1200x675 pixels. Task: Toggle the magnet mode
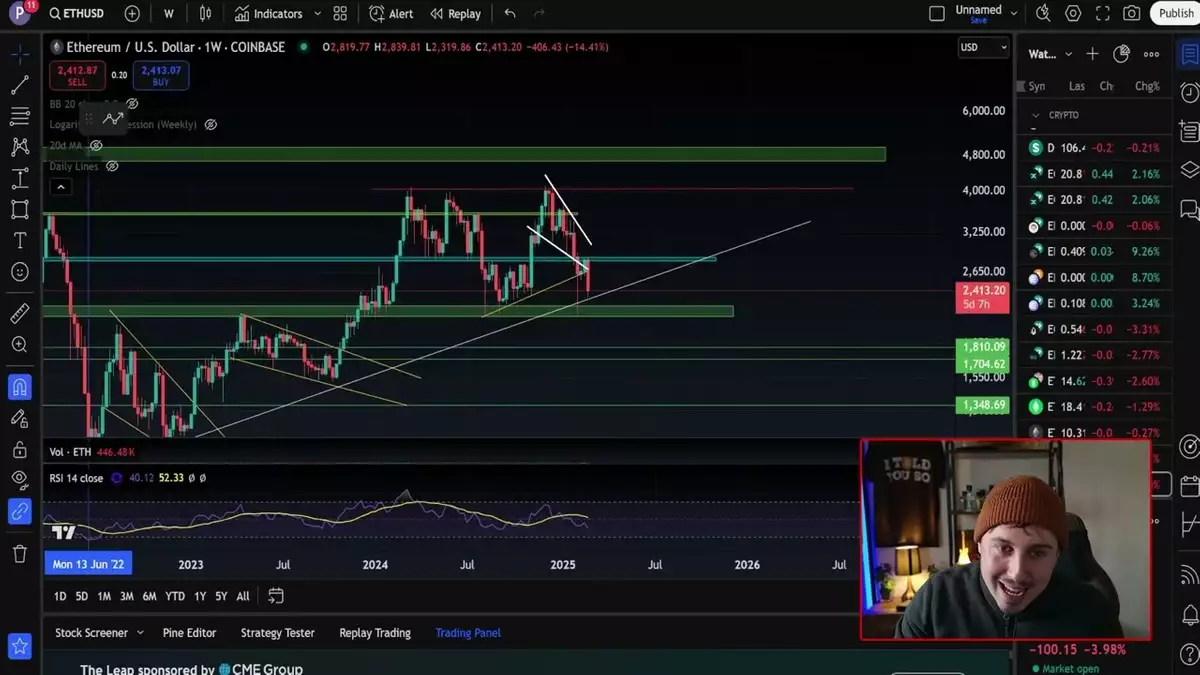pos(20,386)
